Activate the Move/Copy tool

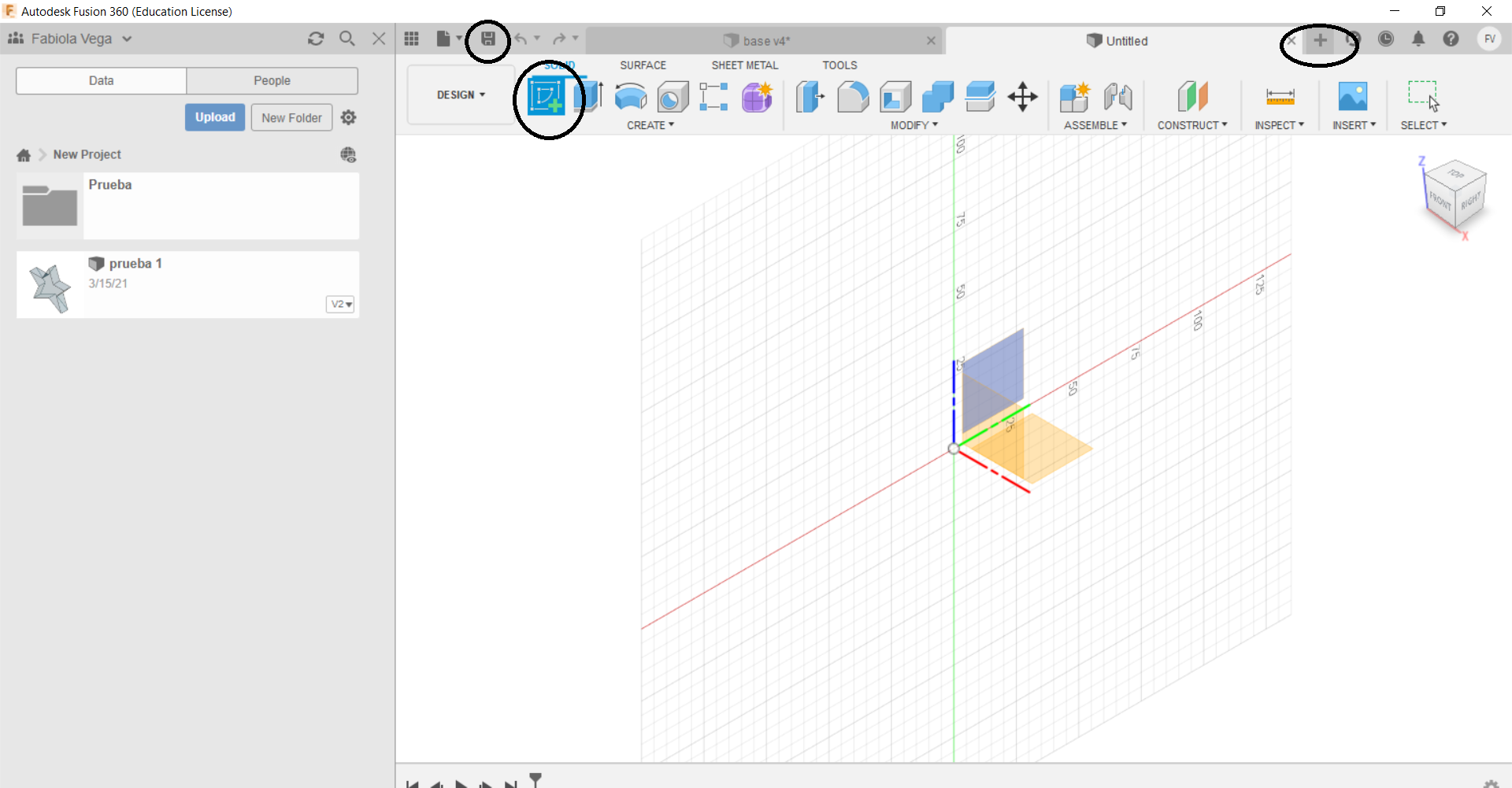point(1022,97)
